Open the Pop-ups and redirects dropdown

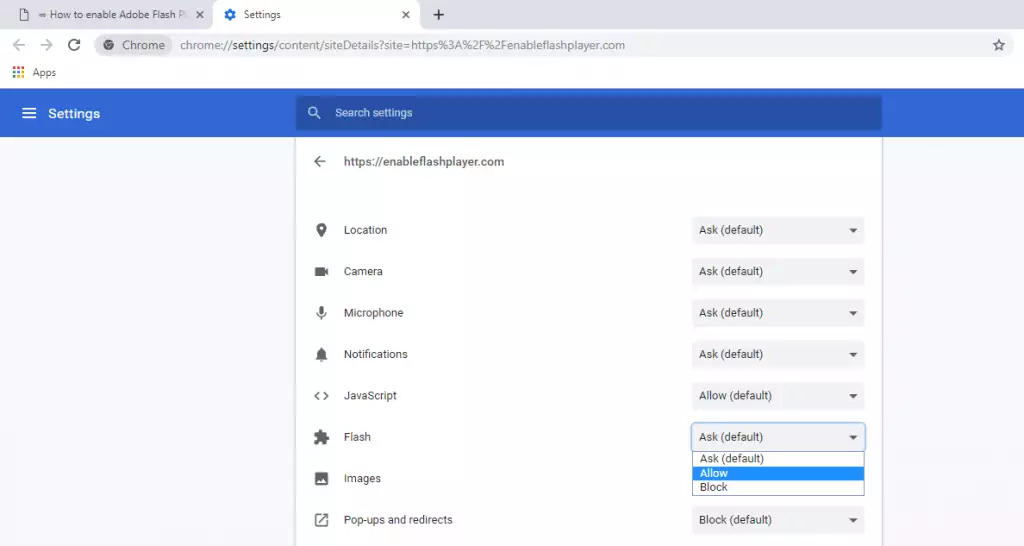point(778,520)
